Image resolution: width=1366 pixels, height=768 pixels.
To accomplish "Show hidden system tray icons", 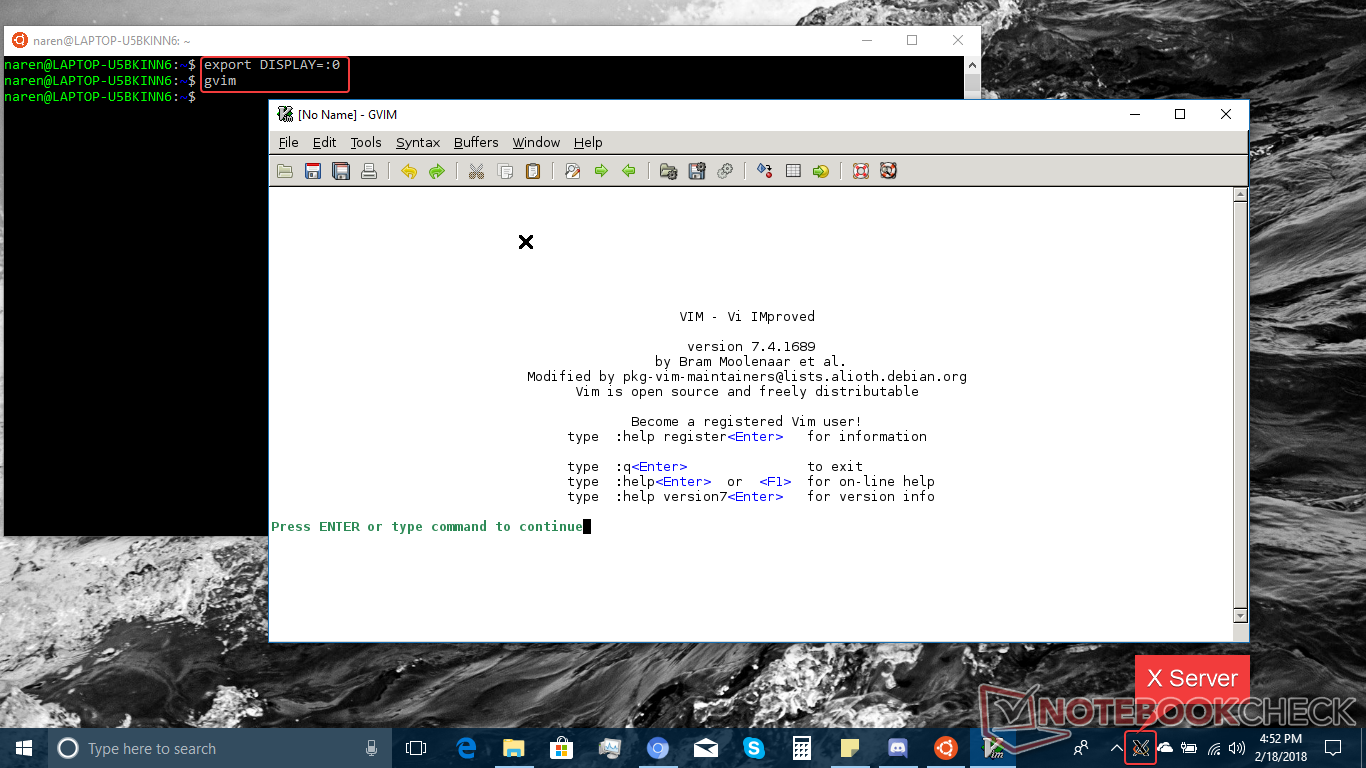I will [x=1116, y=748].
